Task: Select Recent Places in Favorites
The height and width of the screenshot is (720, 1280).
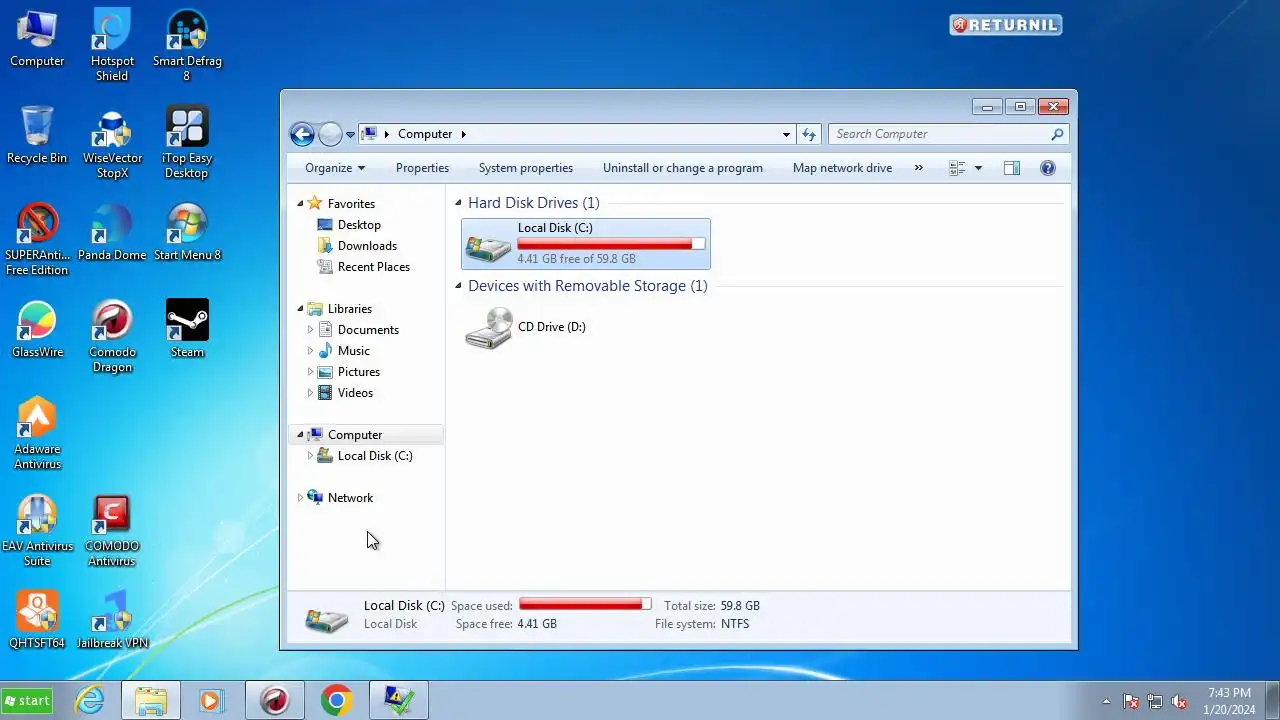Action: 374,267
